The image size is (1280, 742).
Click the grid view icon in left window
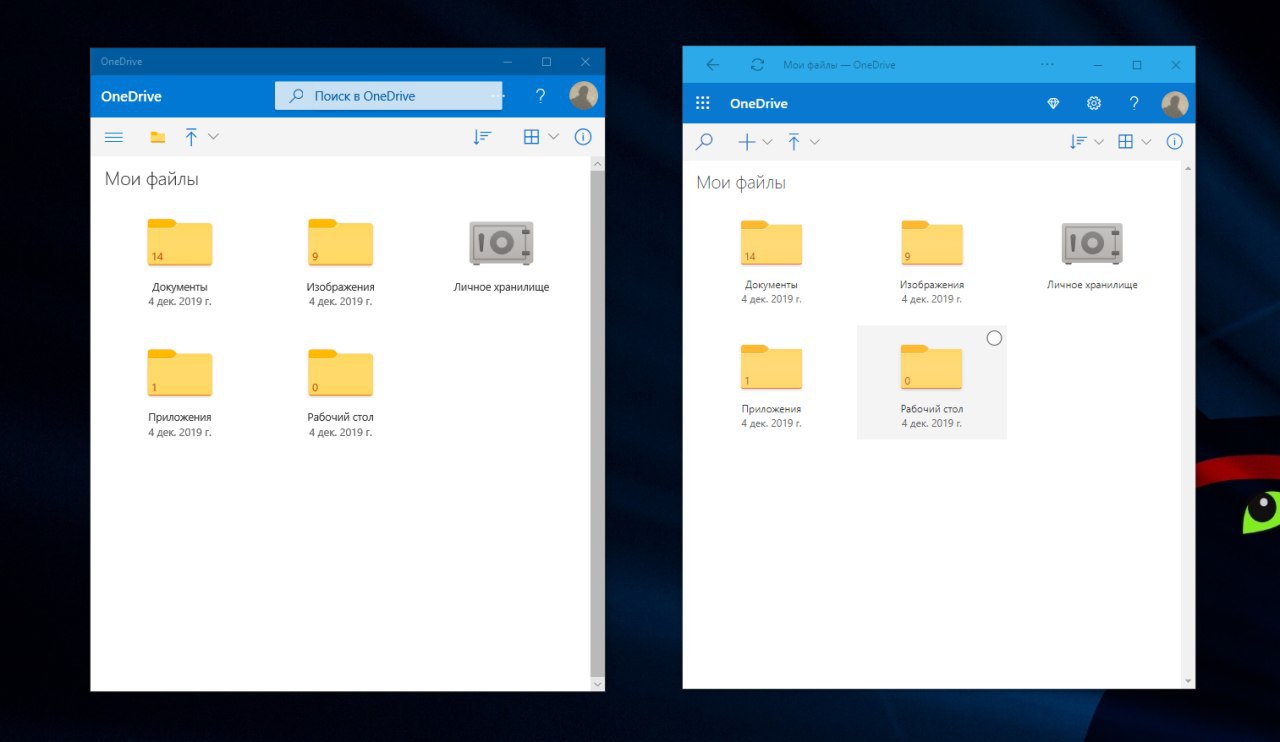tap(532, 137)
